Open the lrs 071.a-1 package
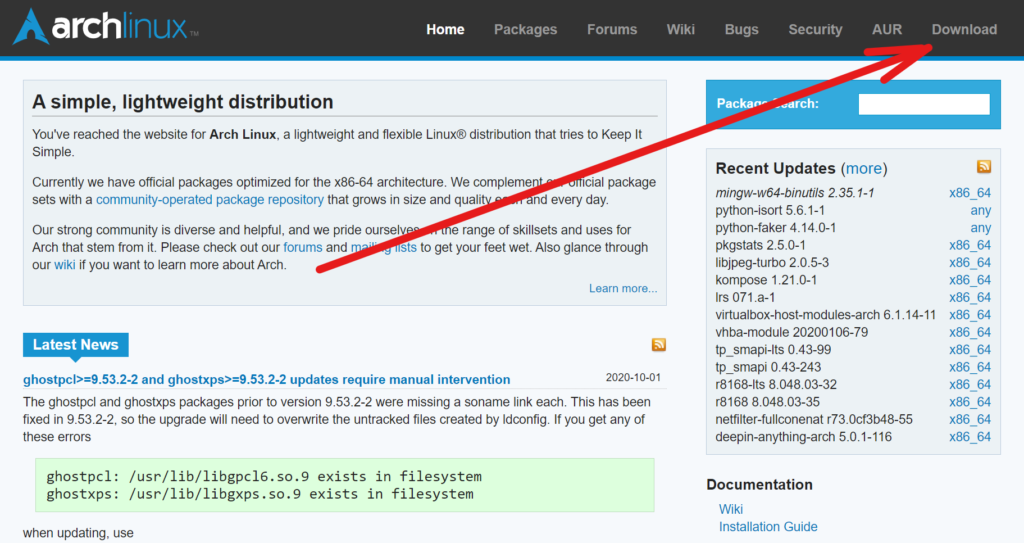The height and width of the screenshot is (543, 1024). 745,297
